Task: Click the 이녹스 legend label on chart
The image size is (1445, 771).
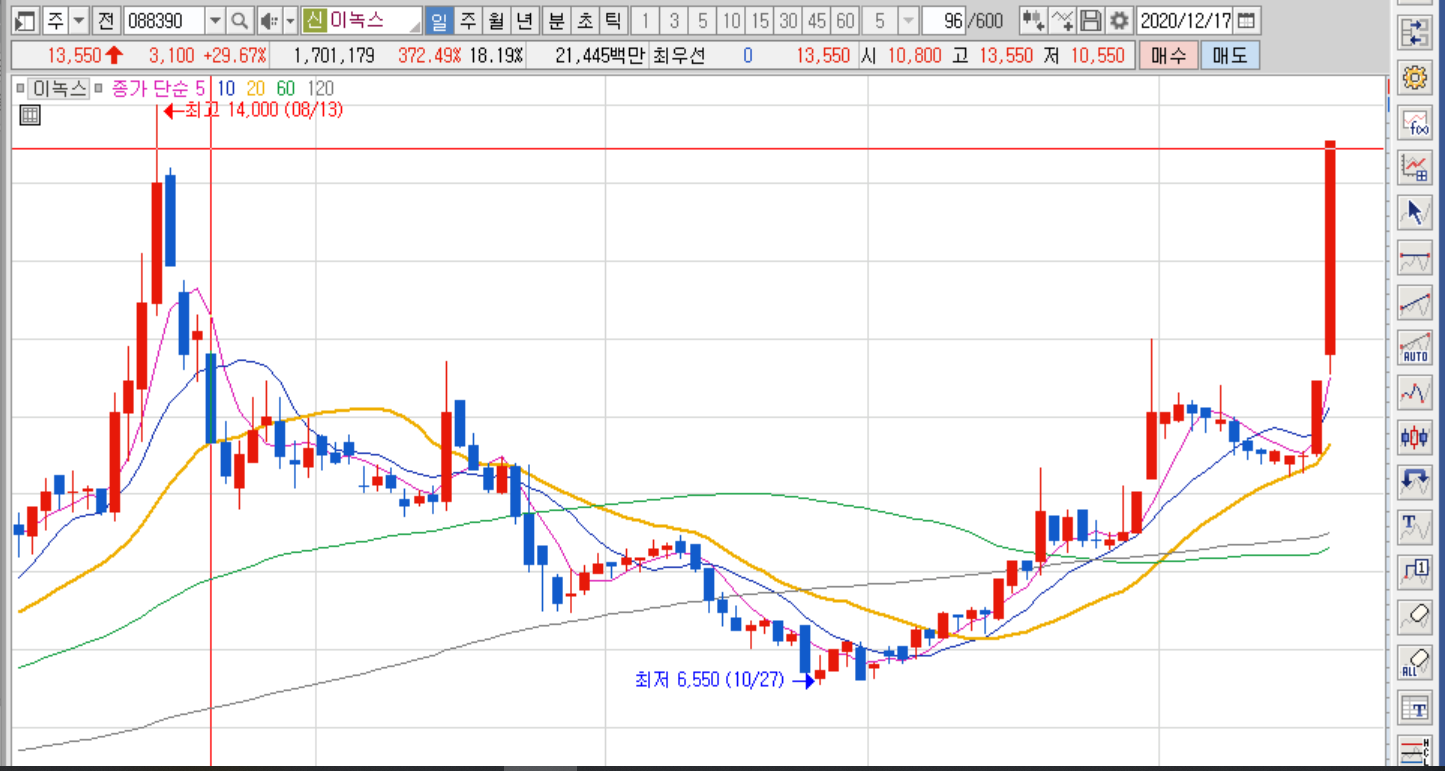Action: click(x=59, y=89)
